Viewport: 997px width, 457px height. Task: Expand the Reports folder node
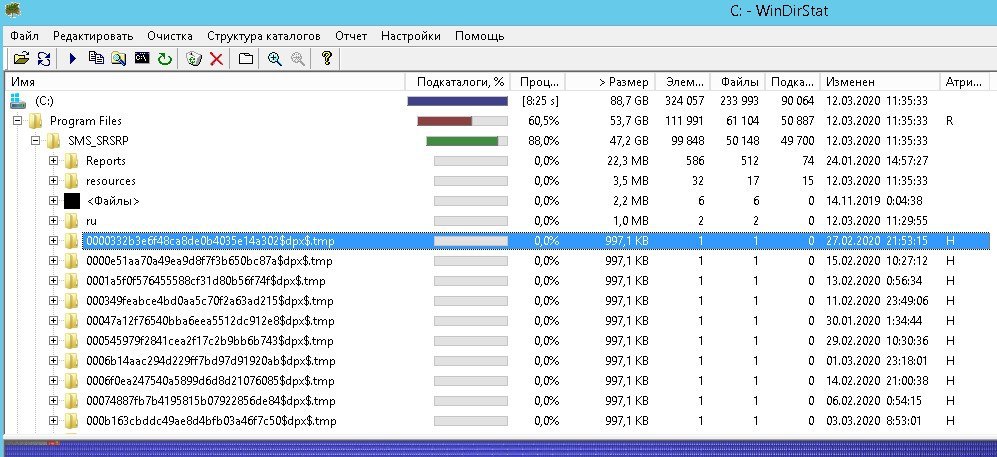tap(53, 161)
